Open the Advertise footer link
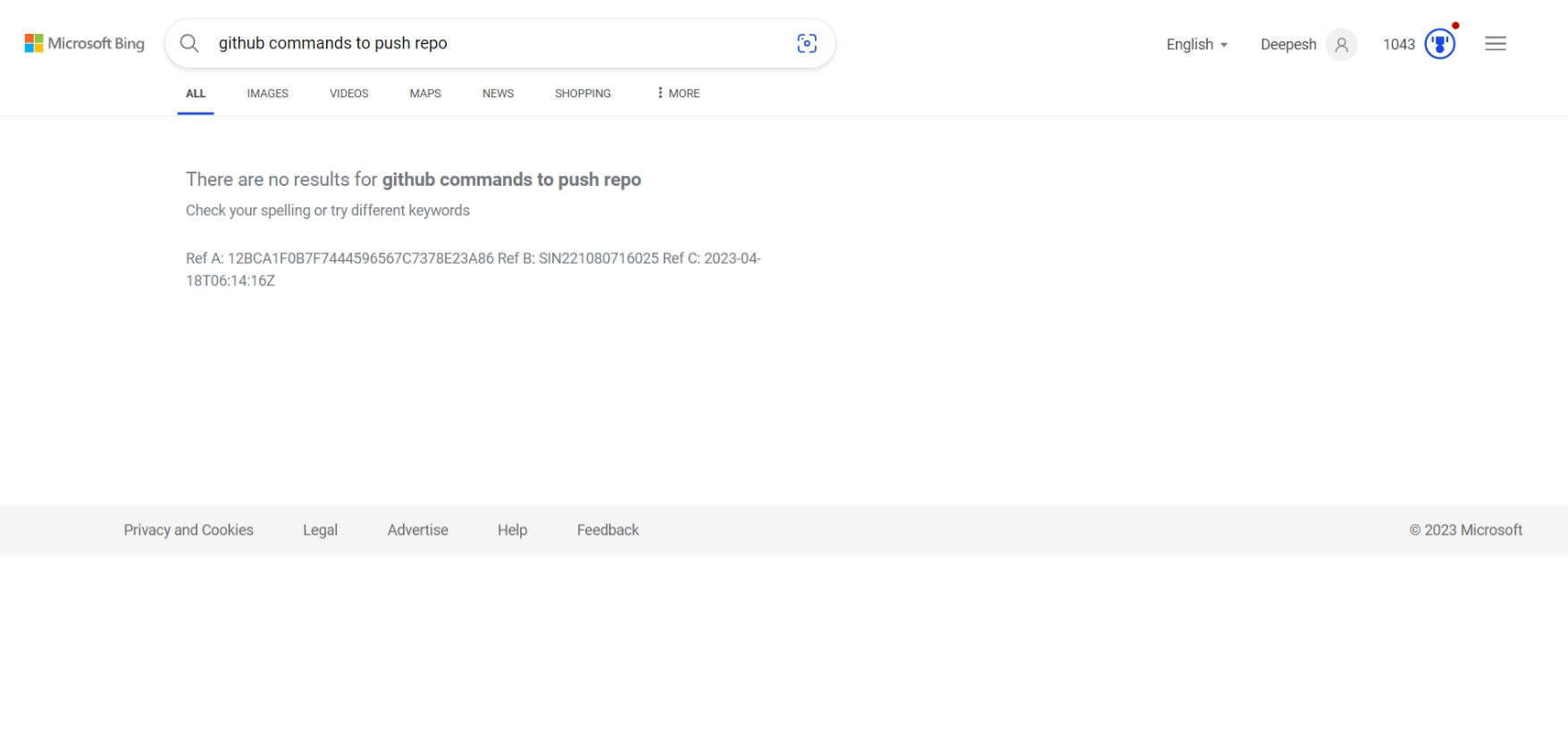The width and height of the screenshot is (1568, 736). click(x=417, y=530)
